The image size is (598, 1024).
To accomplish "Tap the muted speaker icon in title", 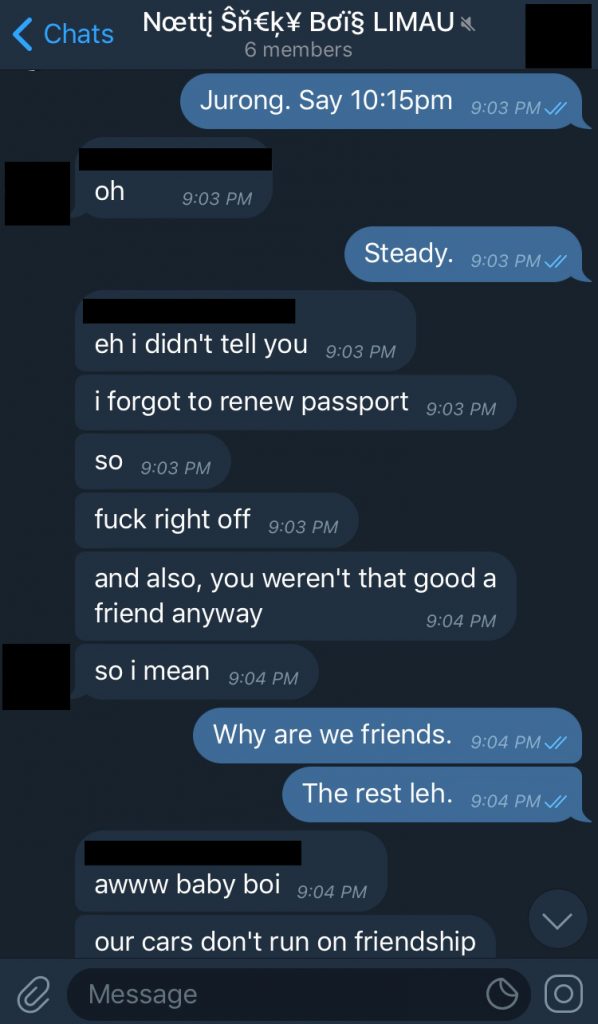I will pyautogui.click(x=467, y=25).
